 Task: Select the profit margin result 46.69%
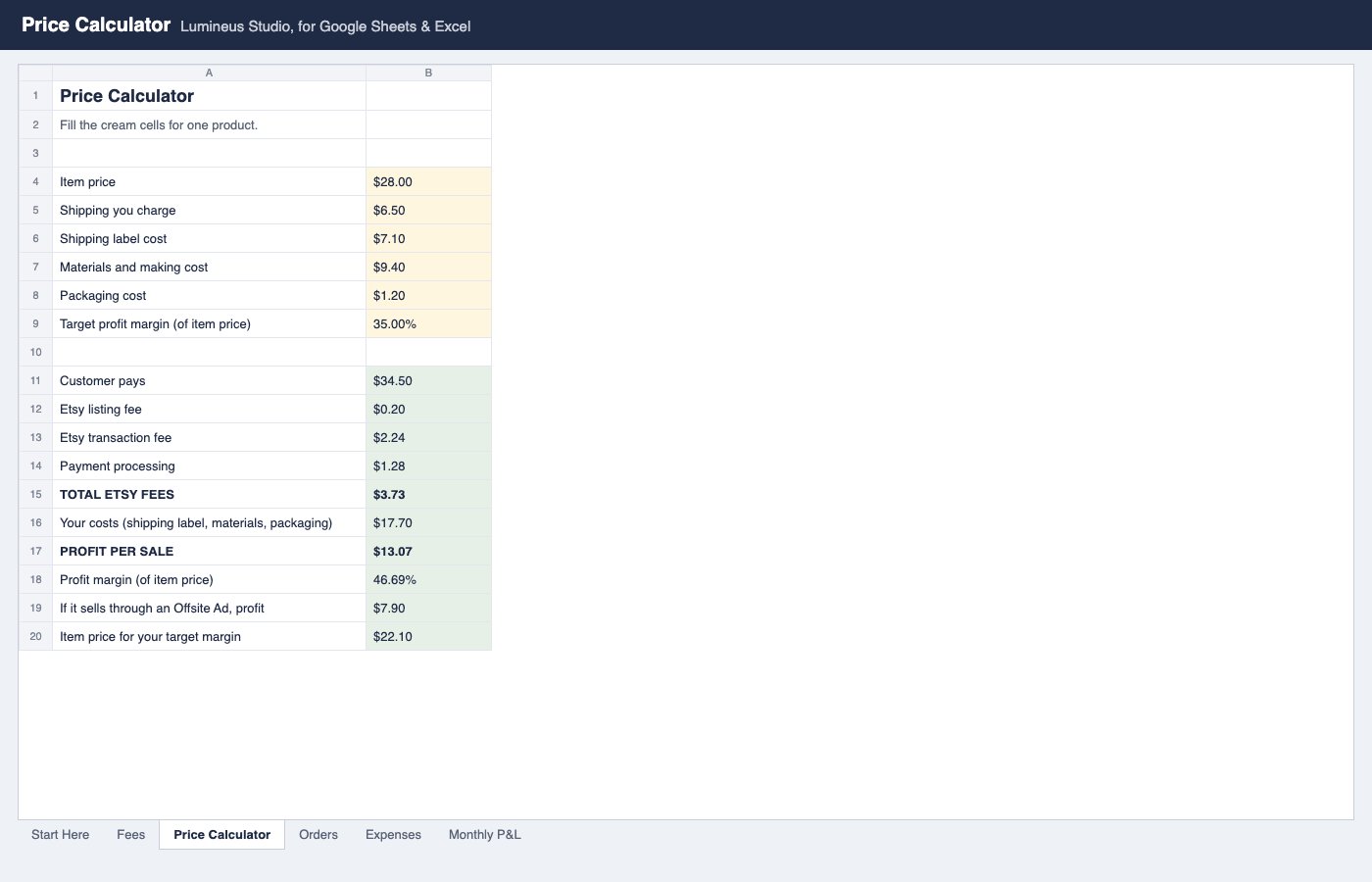pyautogui.click(x=428, y=579)
